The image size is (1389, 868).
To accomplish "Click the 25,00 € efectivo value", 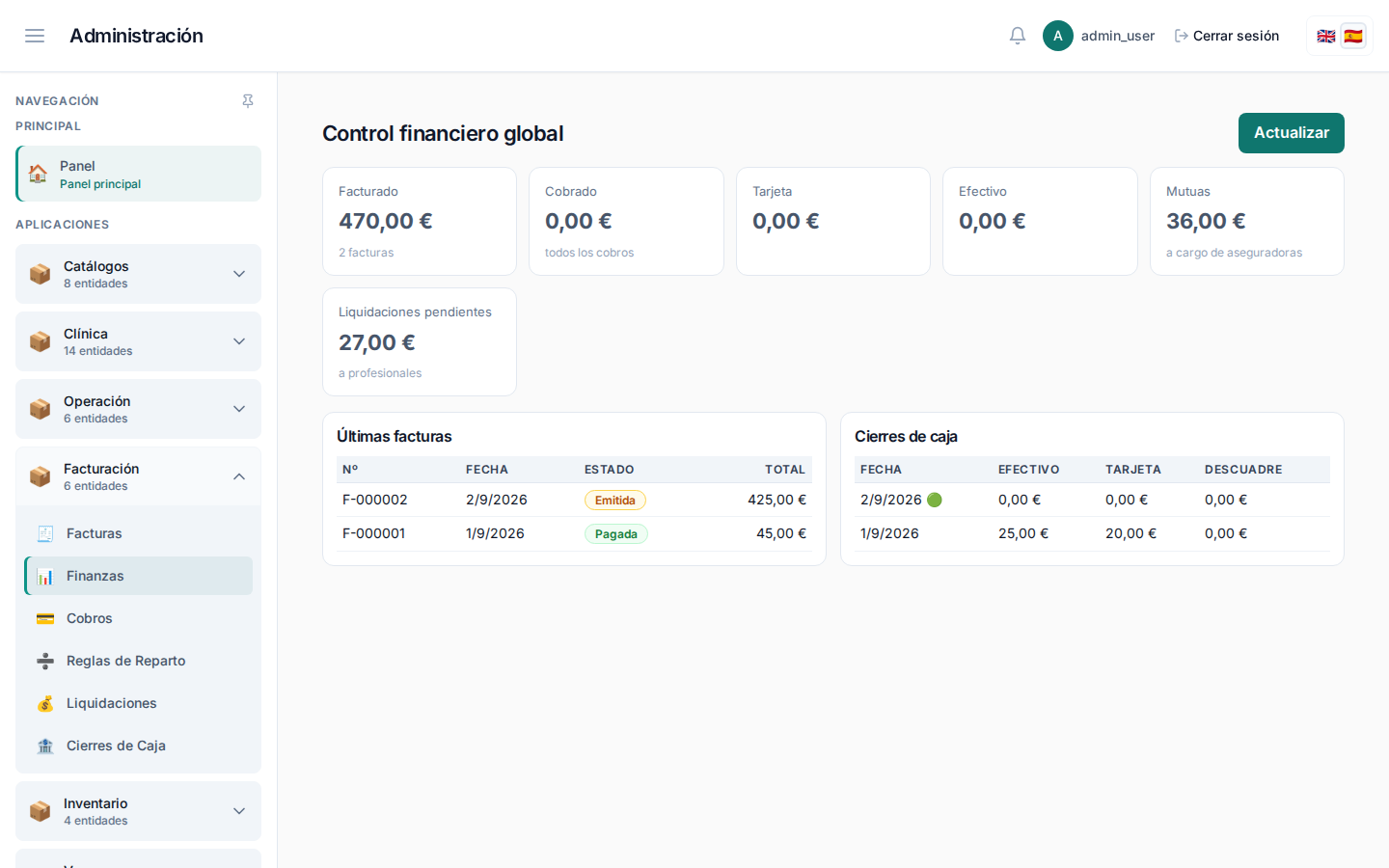I will 1023,533.
